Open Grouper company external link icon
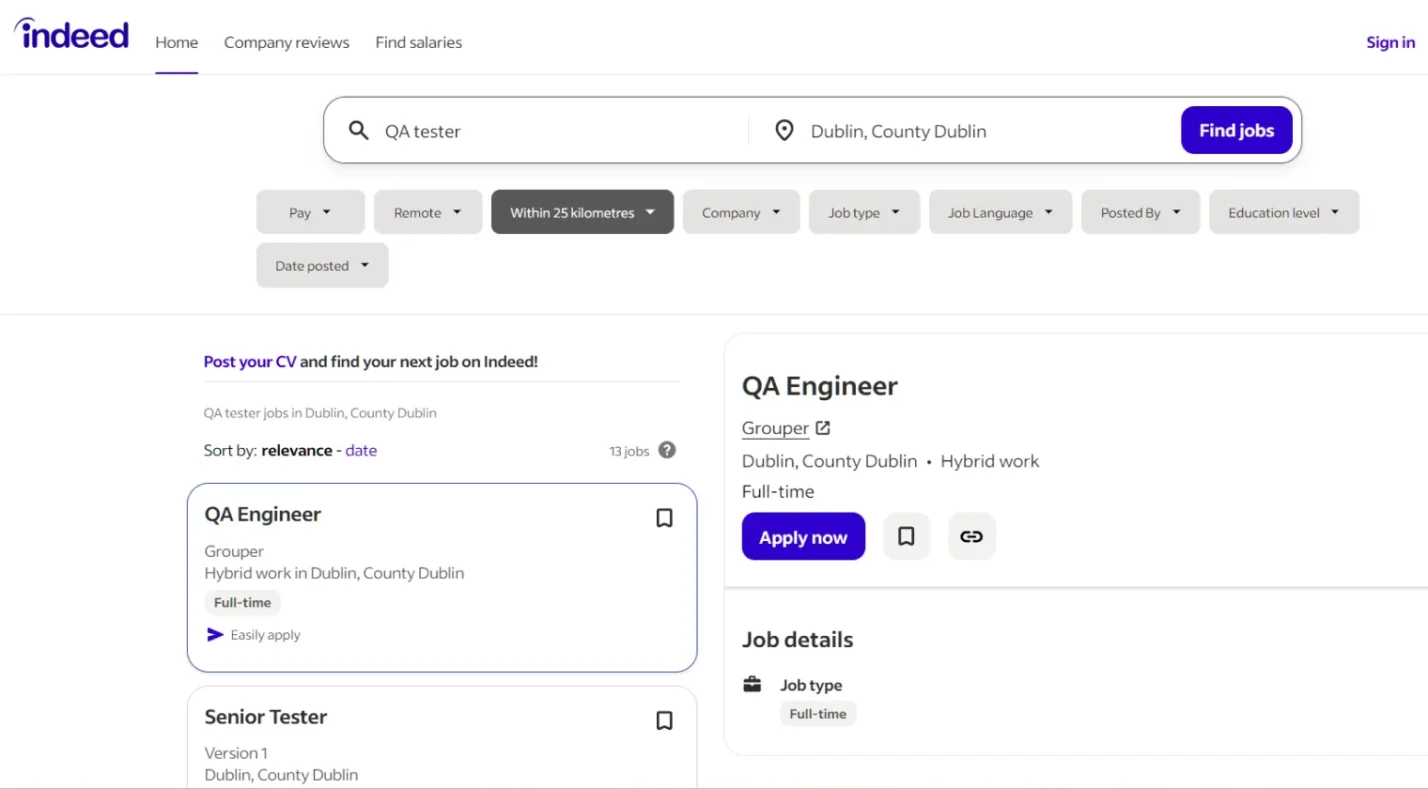 [823, 428]
